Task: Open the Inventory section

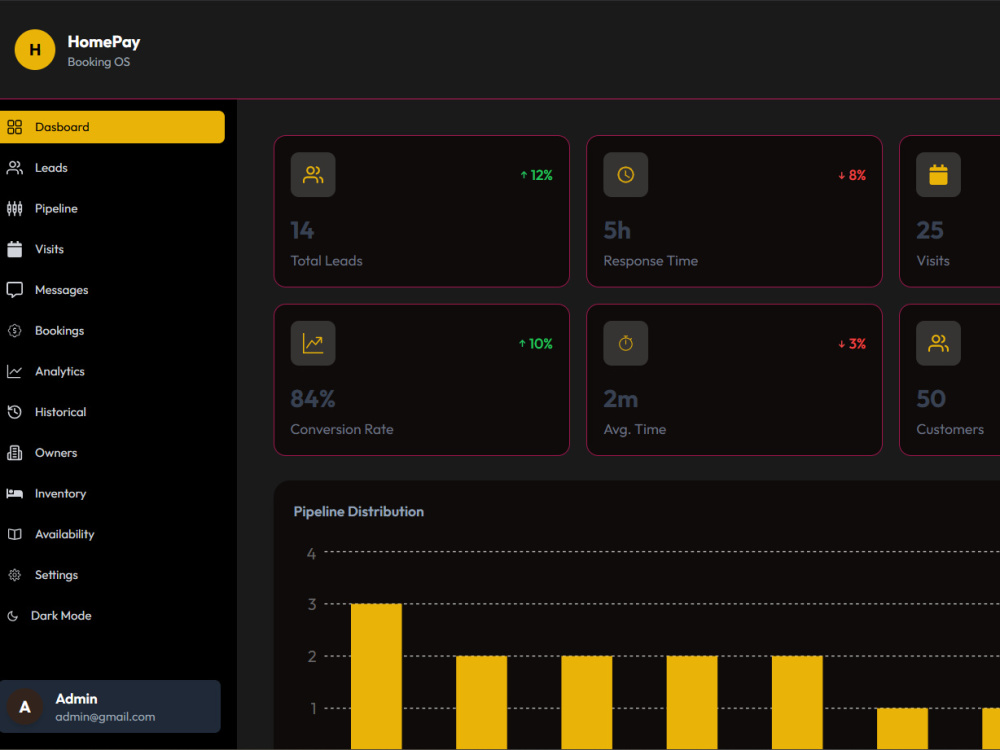Action: (x=112, y=494)
